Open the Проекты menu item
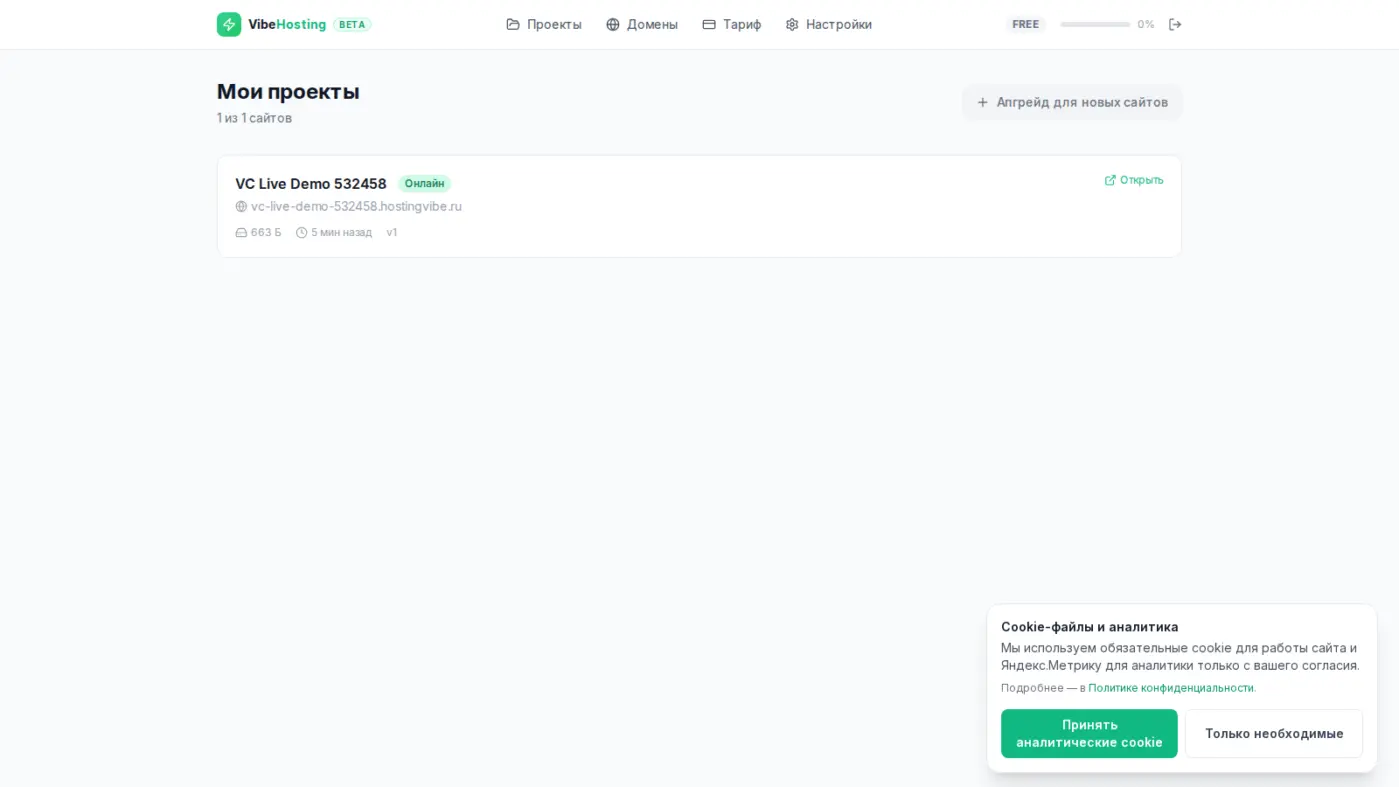Viewport: 1399px width, 787px height. tap(544, 24)
